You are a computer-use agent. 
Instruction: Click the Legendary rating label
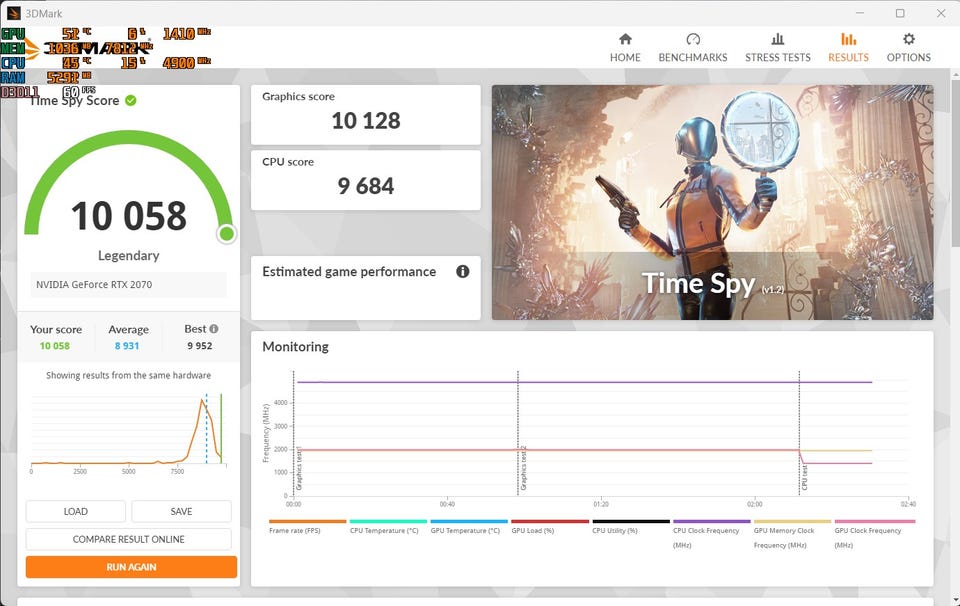(129, 255)
